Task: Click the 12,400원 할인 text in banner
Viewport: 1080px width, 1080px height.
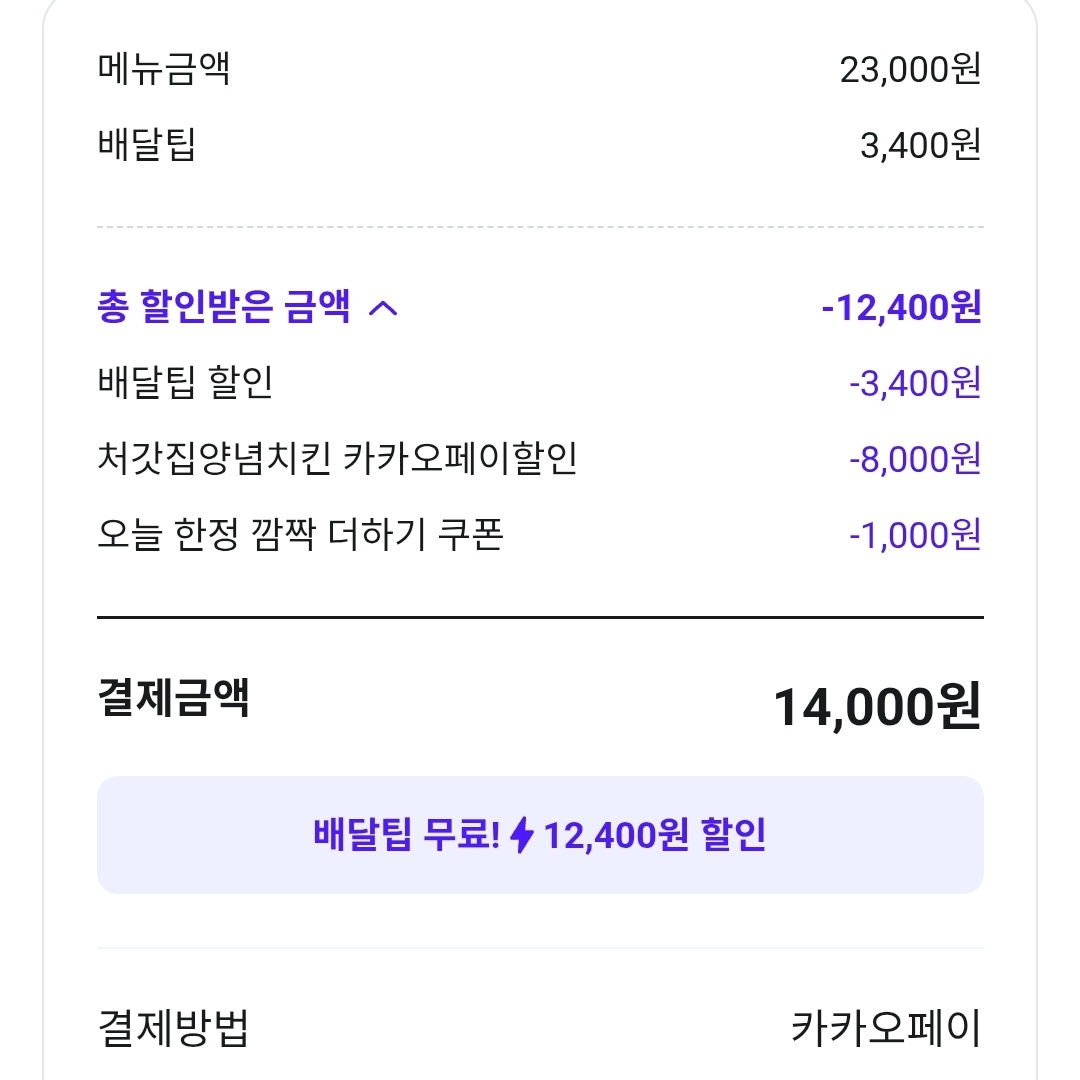Action: coord(655,835)
